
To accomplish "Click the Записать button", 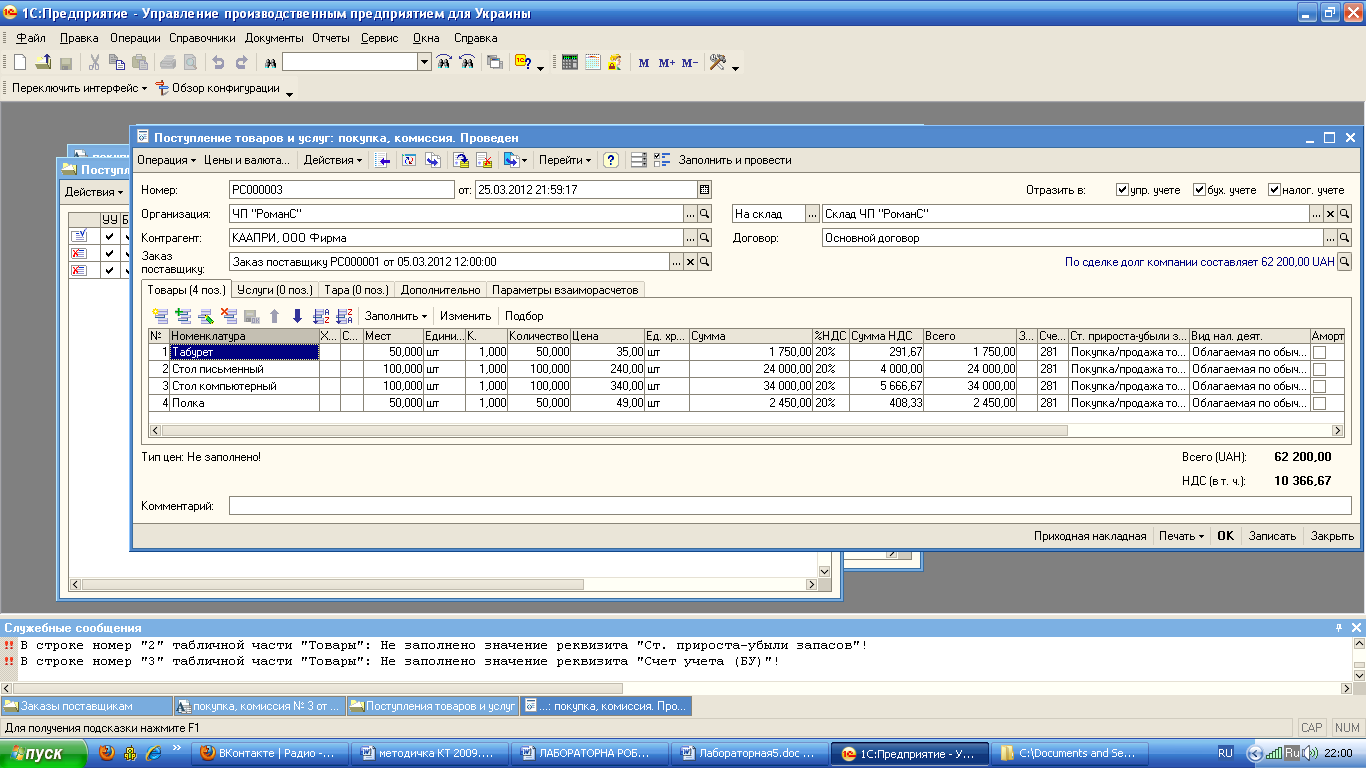I will [1272, 536].
